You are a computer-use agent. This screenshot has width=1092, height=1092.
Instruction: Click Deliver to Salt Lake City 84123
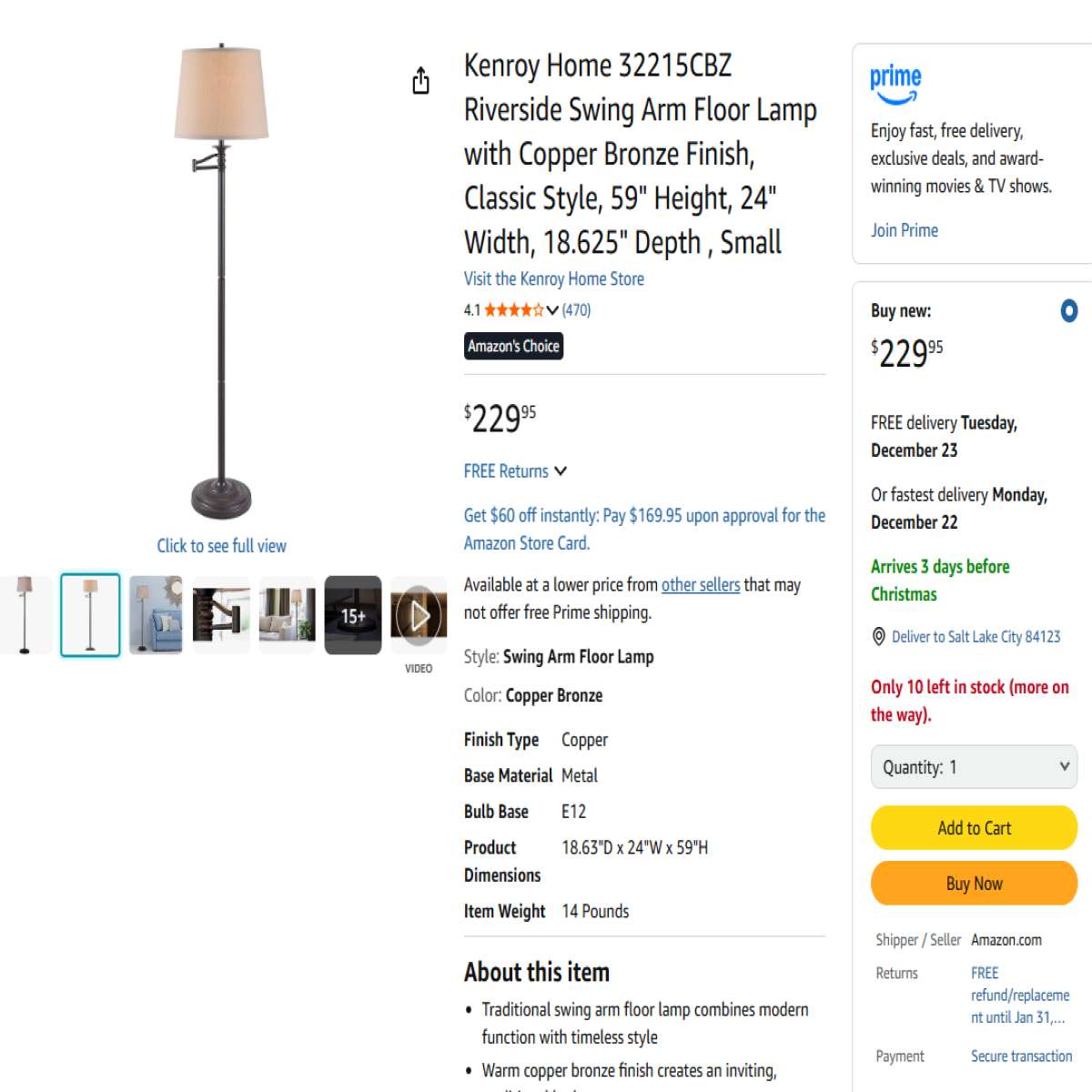[976, 637]
